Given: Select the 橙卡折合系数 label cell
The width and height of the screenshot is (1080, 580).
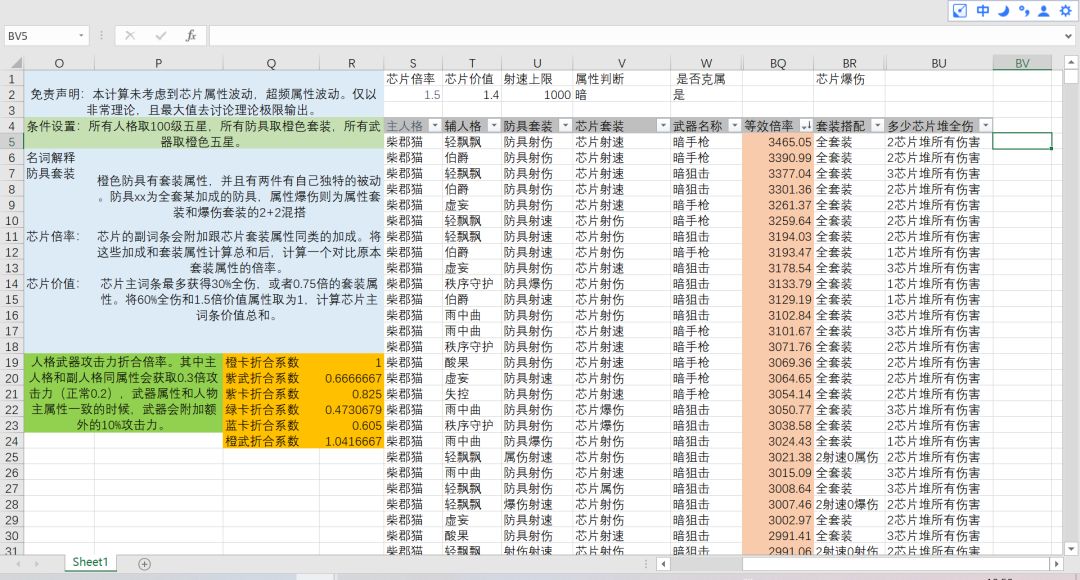Looking at the screenshot, I should click(x=271, y=362).
